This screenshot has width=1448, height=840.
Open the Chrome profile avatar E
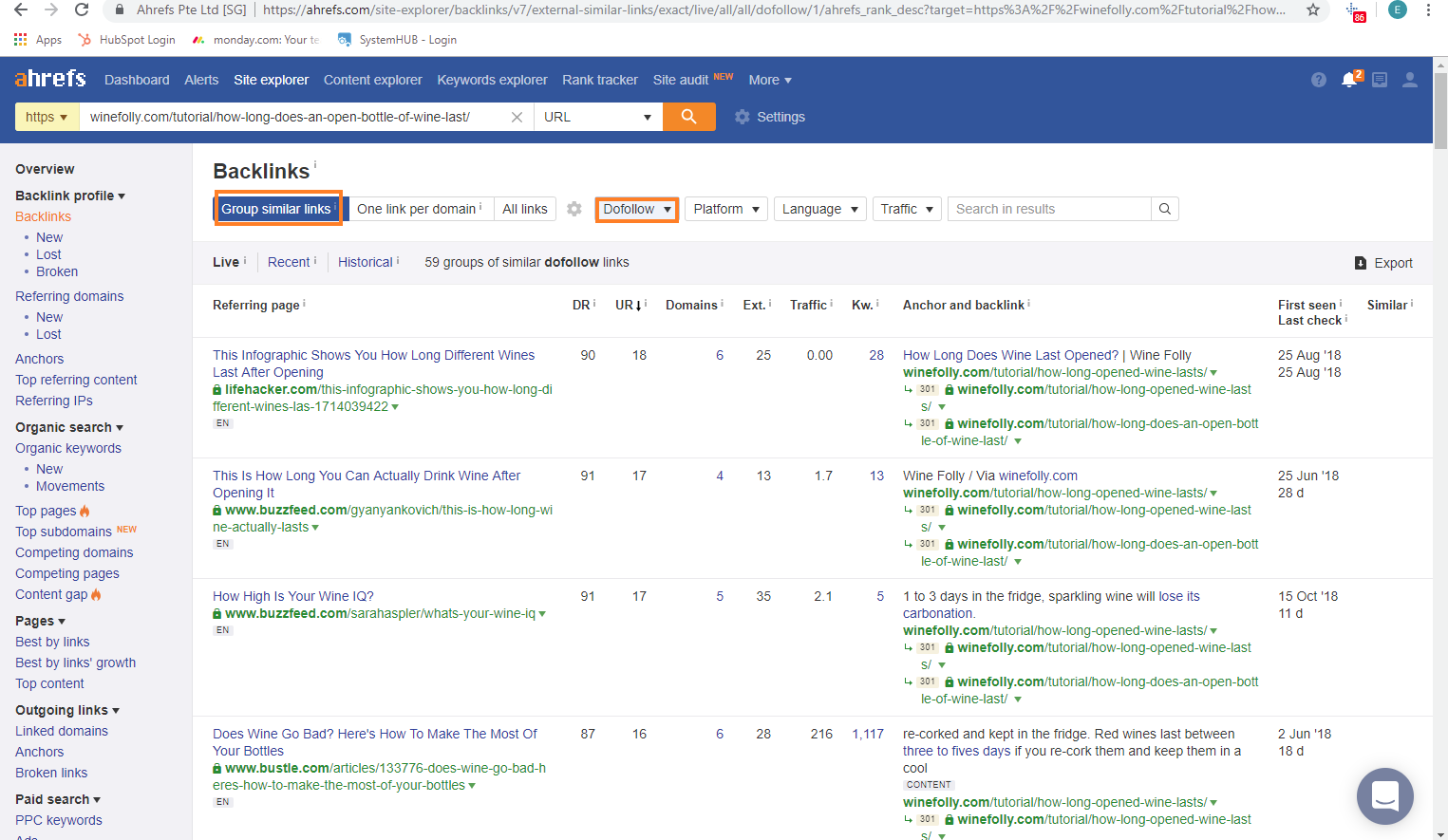pyautogui.click(x=1398, y=9)
